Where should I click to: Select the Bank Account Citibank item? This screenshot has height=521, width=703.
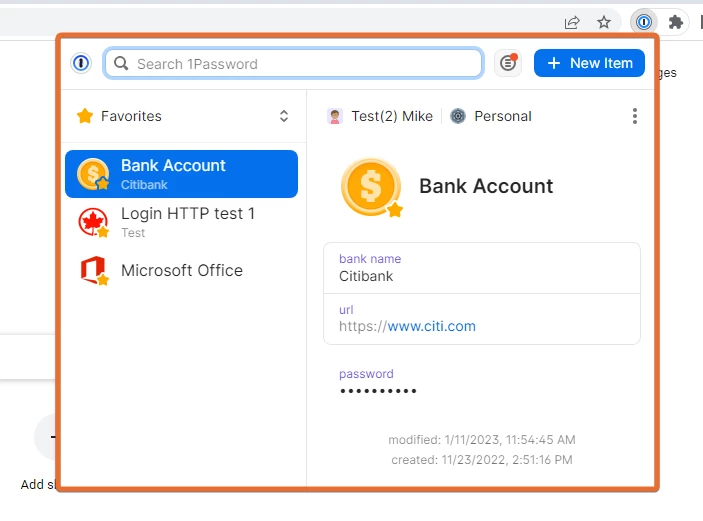(181, 174)
